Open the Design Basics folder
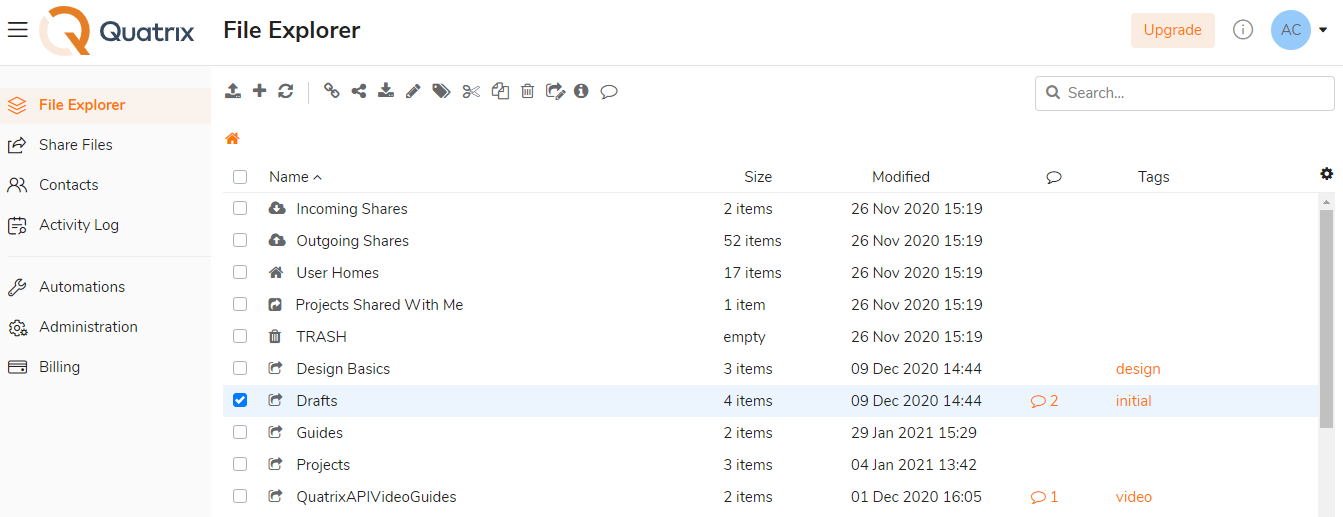Image resolution: width=1343 pixels, height=517 pixels. [x=343, y=369]
